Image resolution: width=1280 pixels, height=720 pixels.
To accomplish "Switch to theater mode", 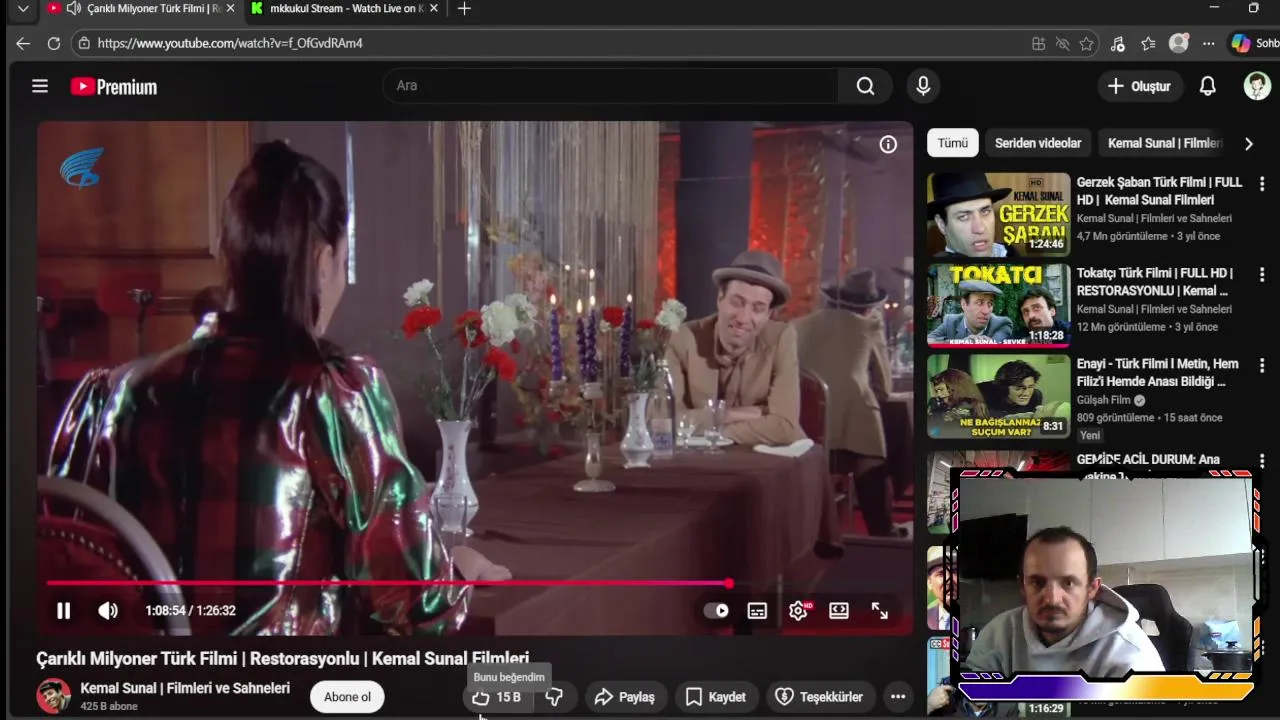I will [838, 610].
